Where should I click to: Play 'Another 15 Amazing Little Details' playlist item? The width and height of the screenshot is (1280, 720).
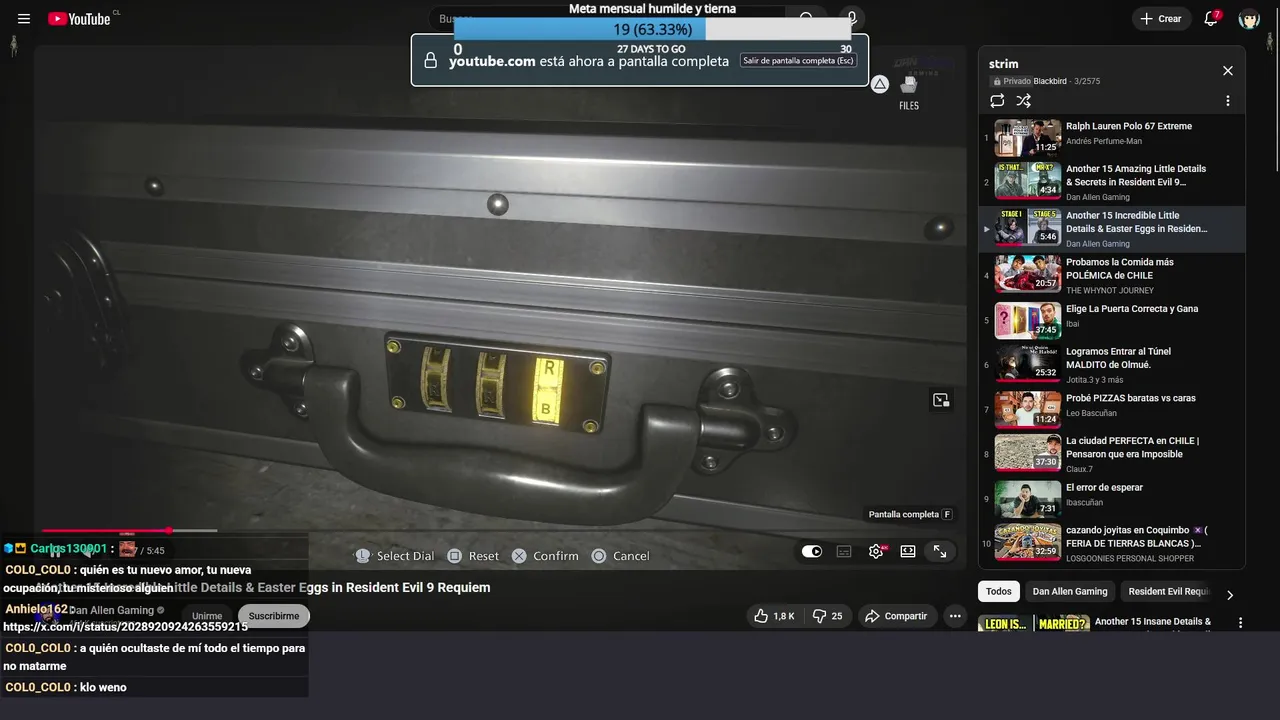click(1110, 182)
